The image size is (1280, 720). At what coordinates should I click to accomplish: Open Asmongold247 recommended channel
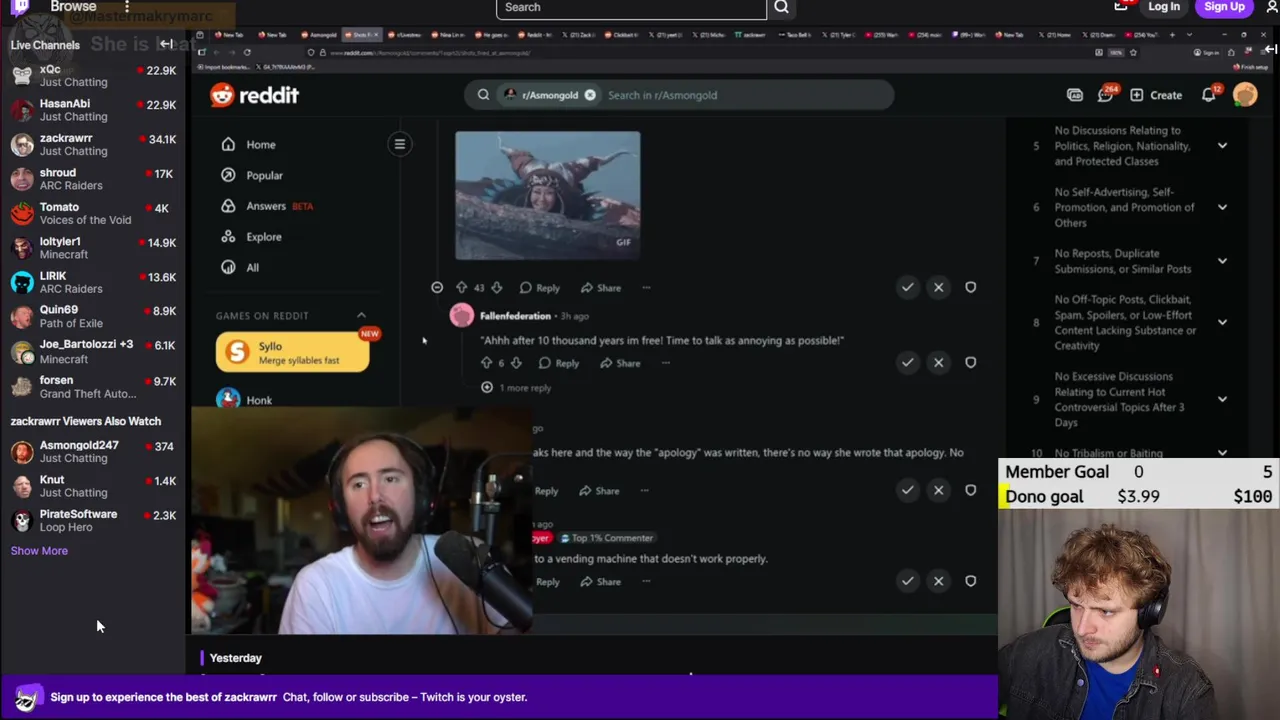click(x=92, y=452)
